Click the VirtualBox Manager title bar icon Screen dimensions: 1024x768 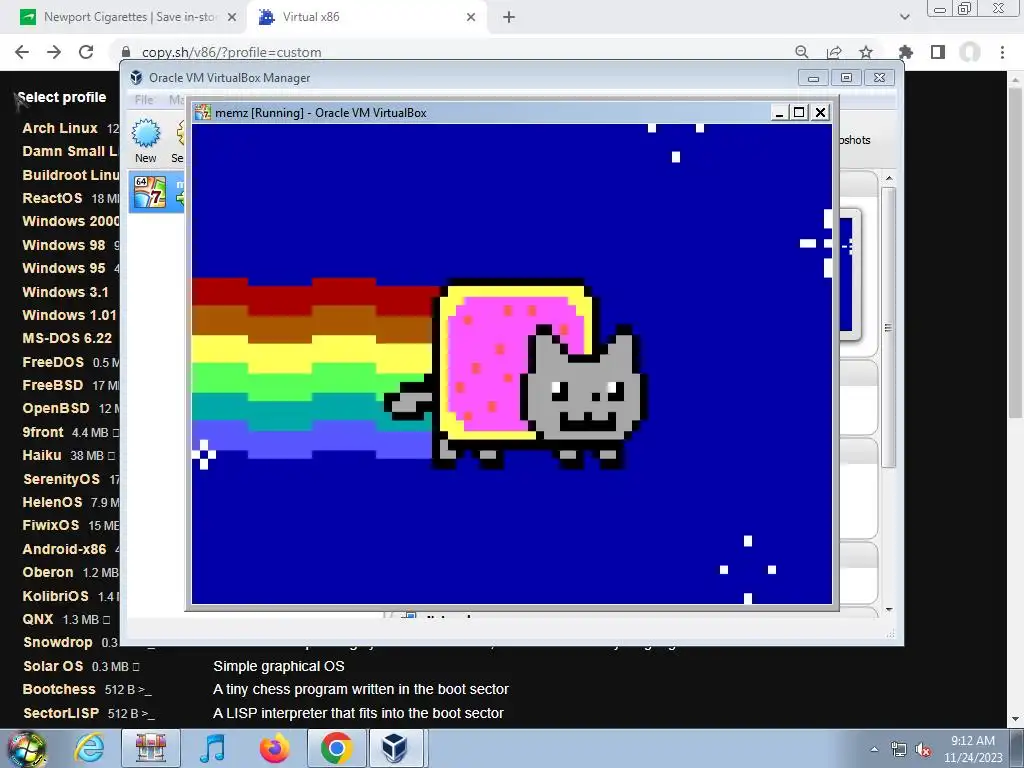[136, 78]
